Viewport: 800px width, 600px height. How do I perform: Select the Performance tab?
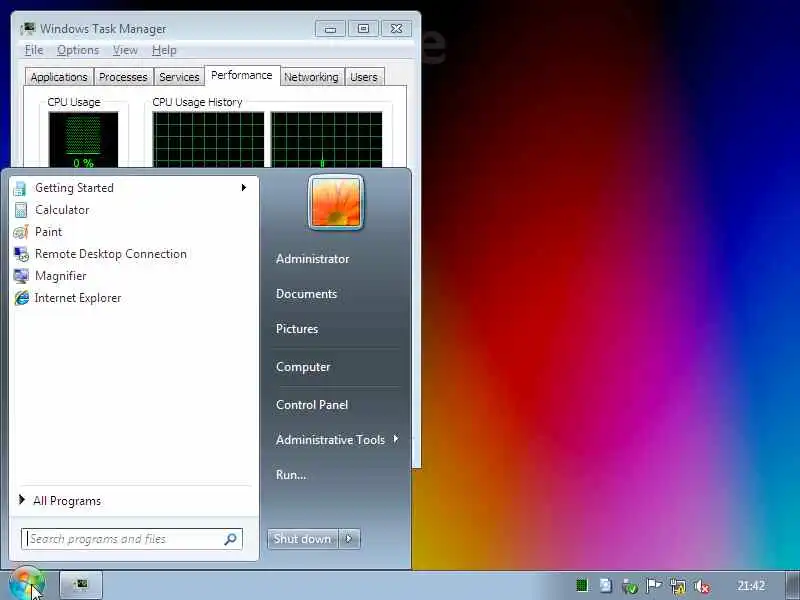(242, 76)
